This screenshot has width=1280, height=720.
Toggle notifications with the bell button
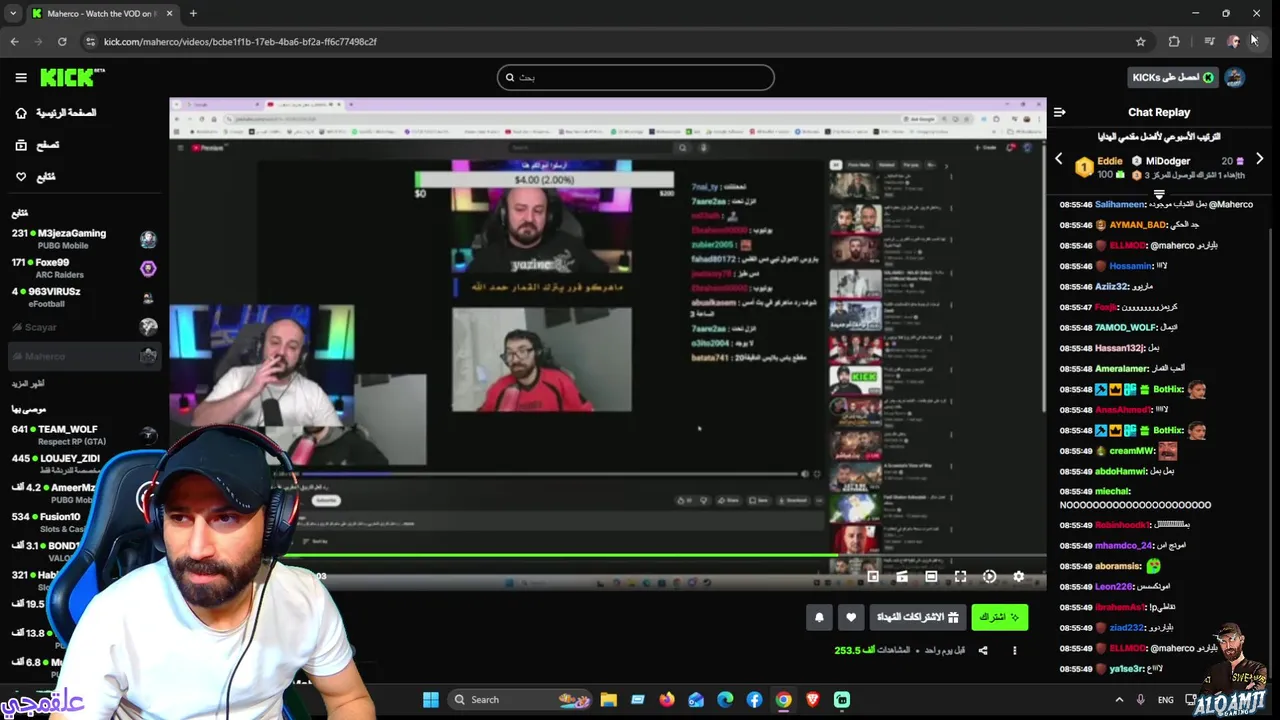pyautogui.click(x=819, y=617)
